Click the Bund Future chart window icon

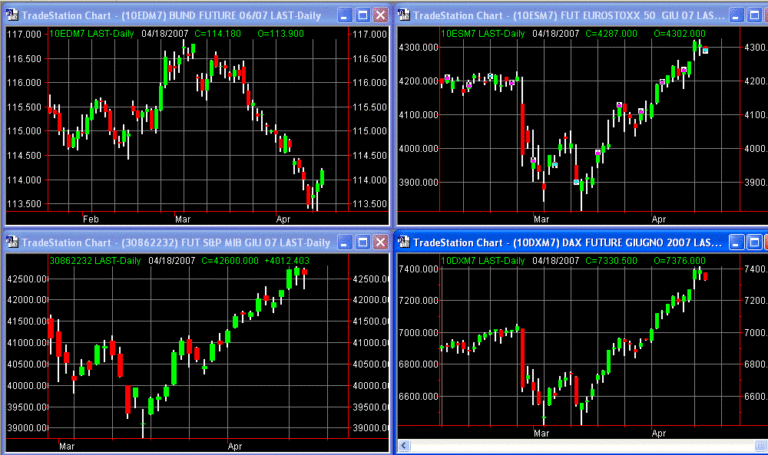(11, 15)
